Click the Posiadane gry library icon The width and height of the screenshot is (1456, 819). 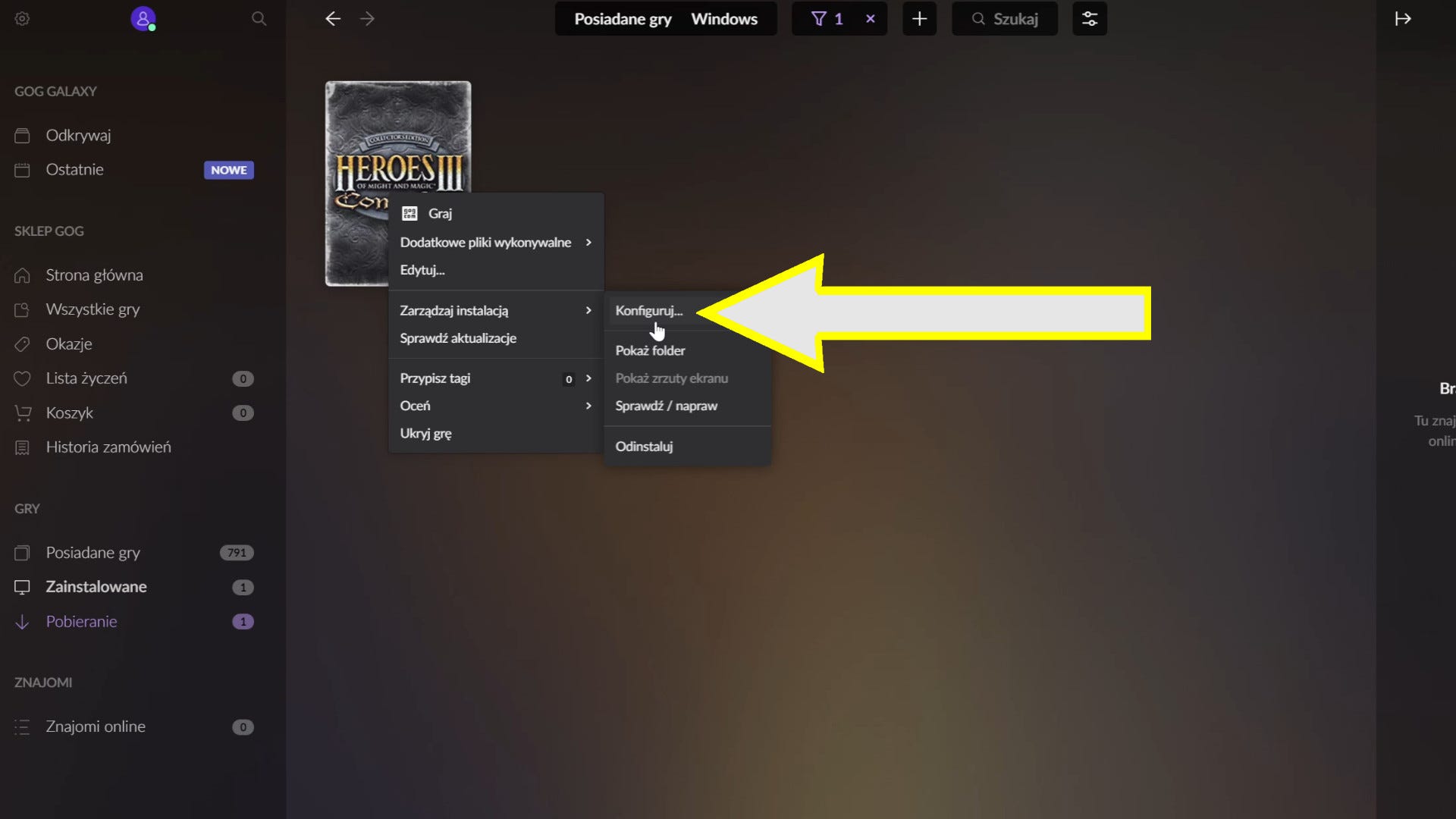[x=22, y=553]
